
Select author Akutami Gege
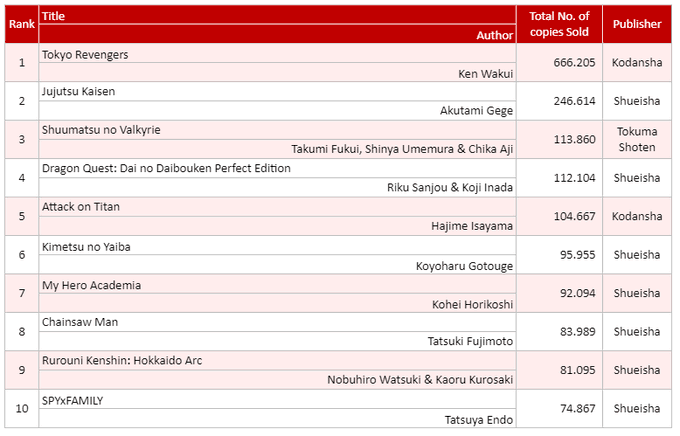[x=476, y=111]
